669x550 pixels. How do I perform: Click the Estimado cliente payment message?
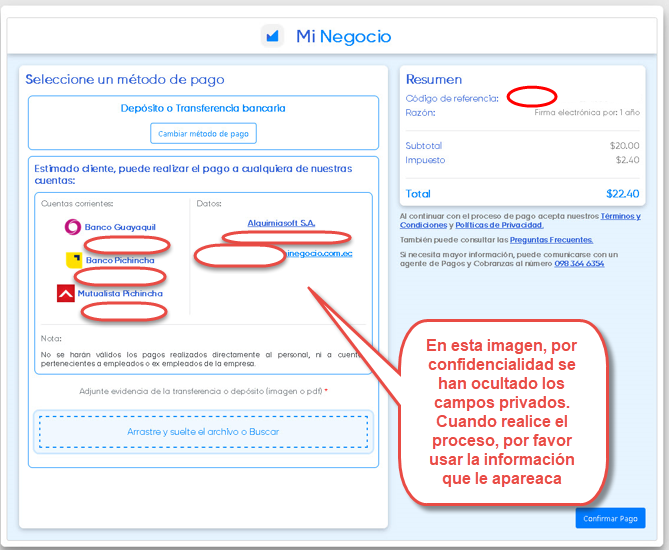click(x=193, y=174)
